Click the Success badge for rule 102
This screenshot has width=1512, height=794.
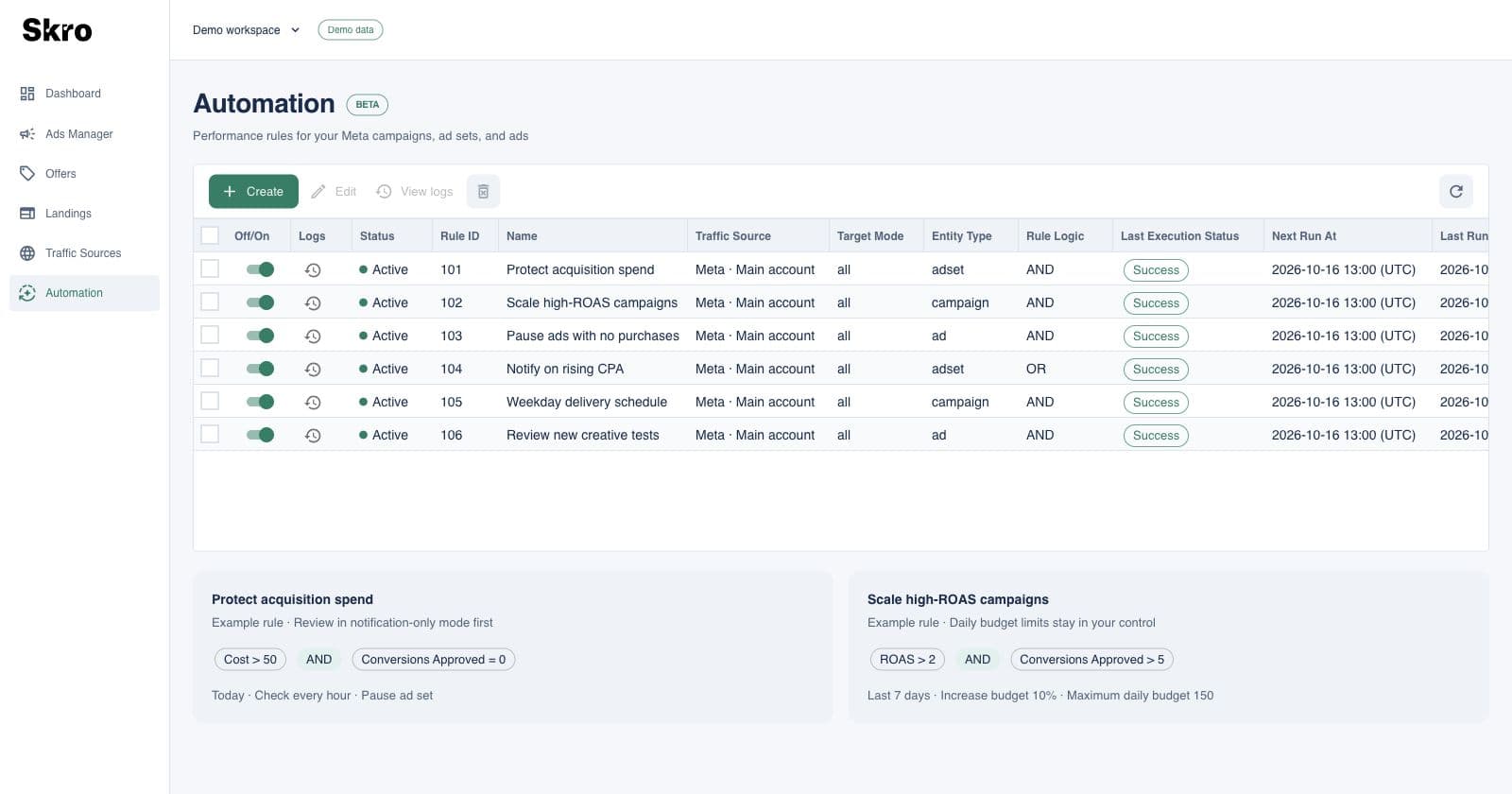click(x=1156, y=303)
